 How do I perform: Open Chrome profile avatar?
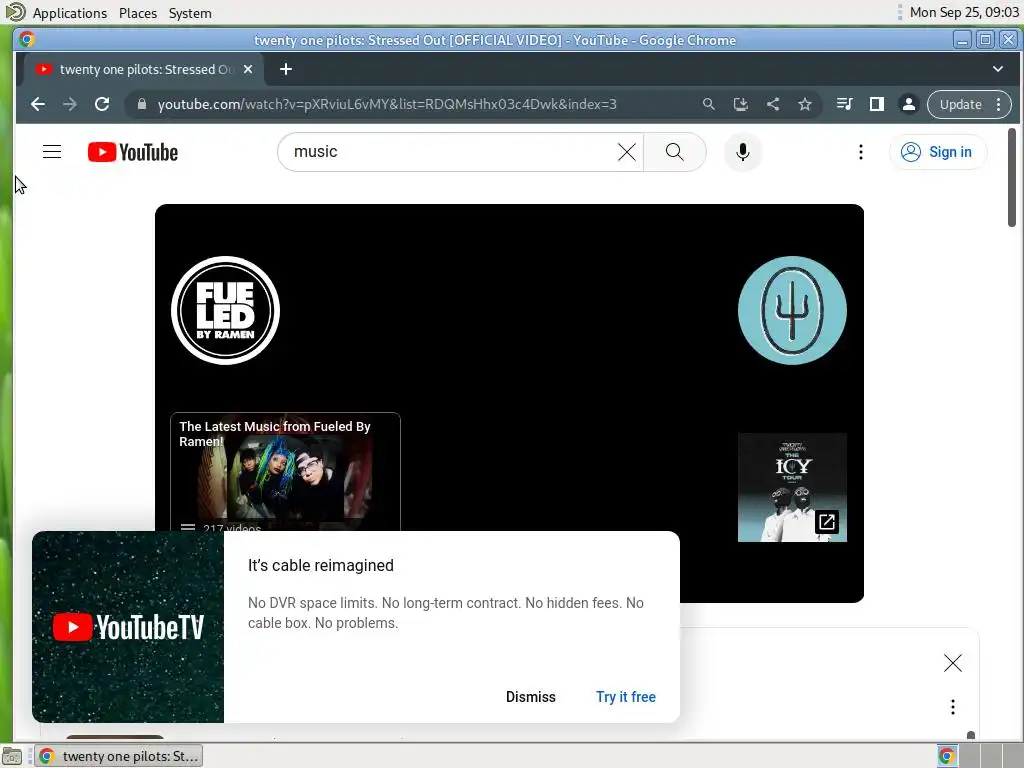pyautogui.click(x=908, y=104)
